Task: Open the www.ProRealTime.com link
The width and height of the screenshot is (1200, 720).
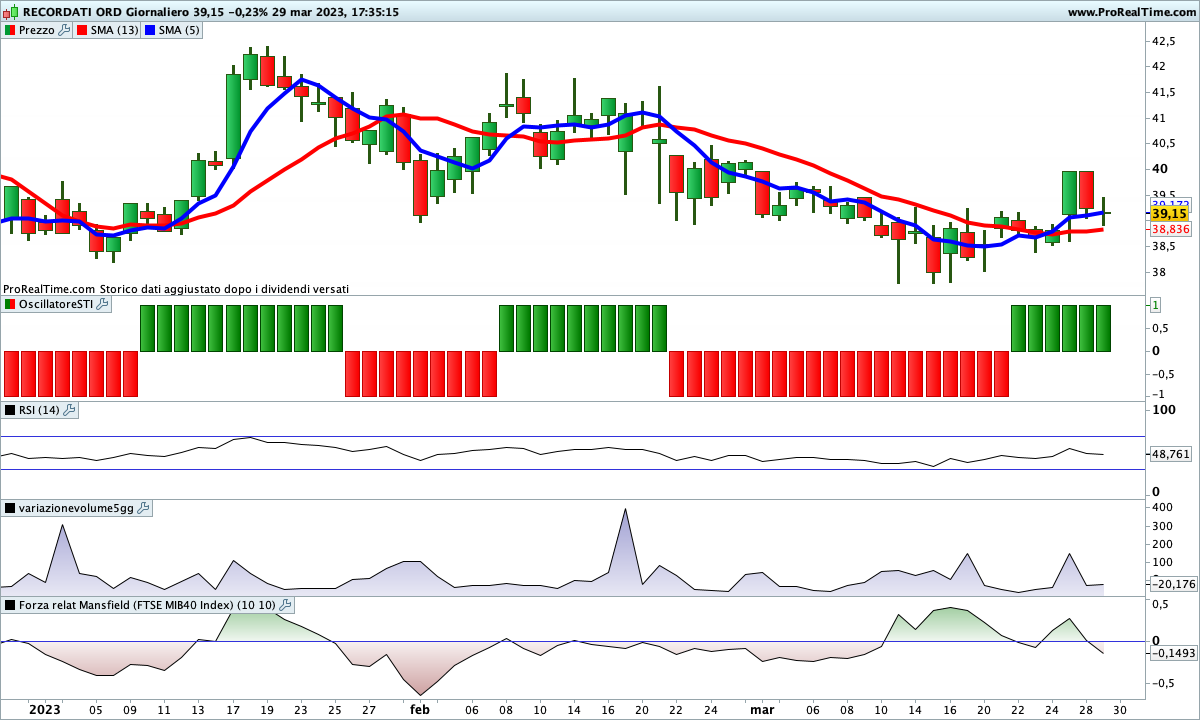Action: [x=1131, y=12]
